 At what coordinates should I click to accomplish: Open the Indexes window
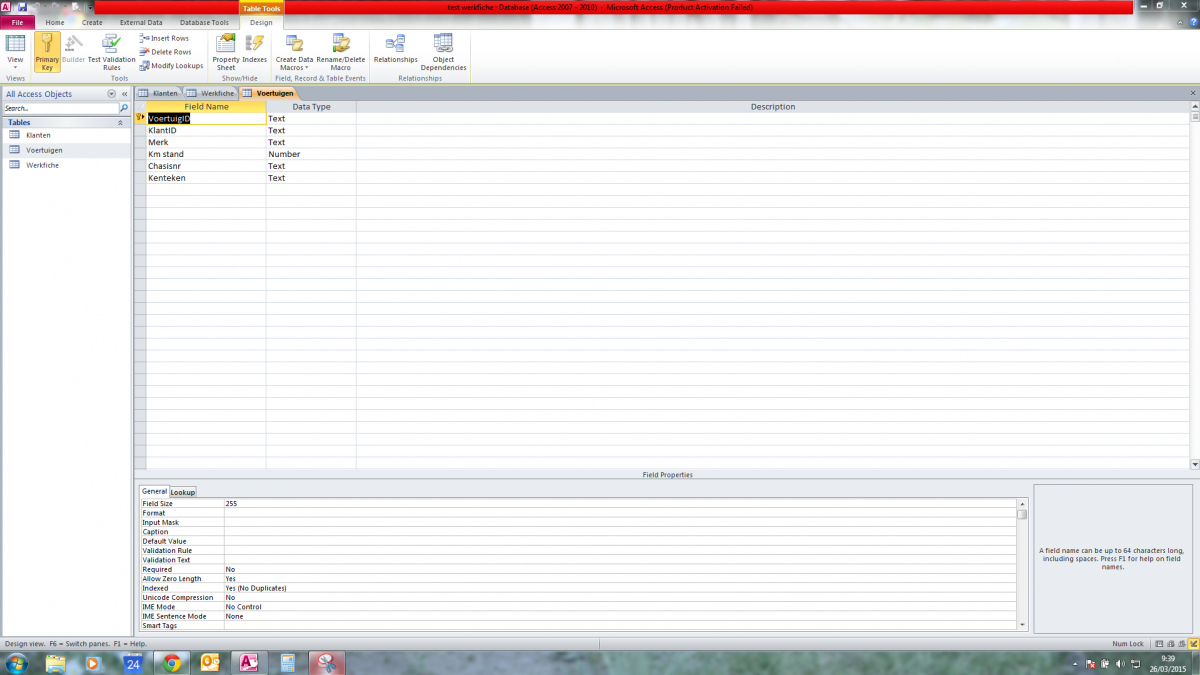click(x=255, y=50)
